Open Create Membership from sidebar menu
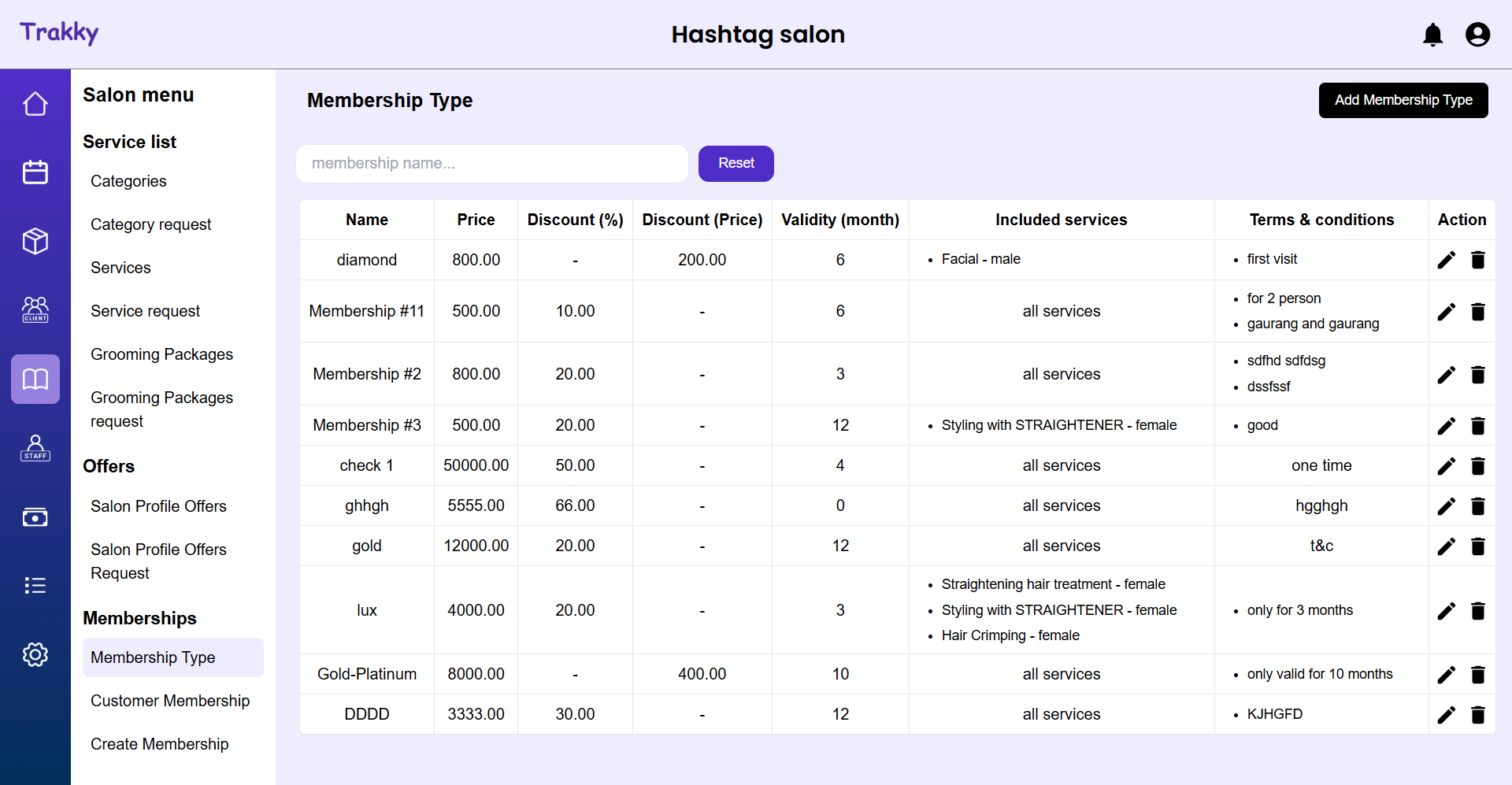Image resolution: width=1512 pixels, height=785 pixels. (x=160, y=744)
